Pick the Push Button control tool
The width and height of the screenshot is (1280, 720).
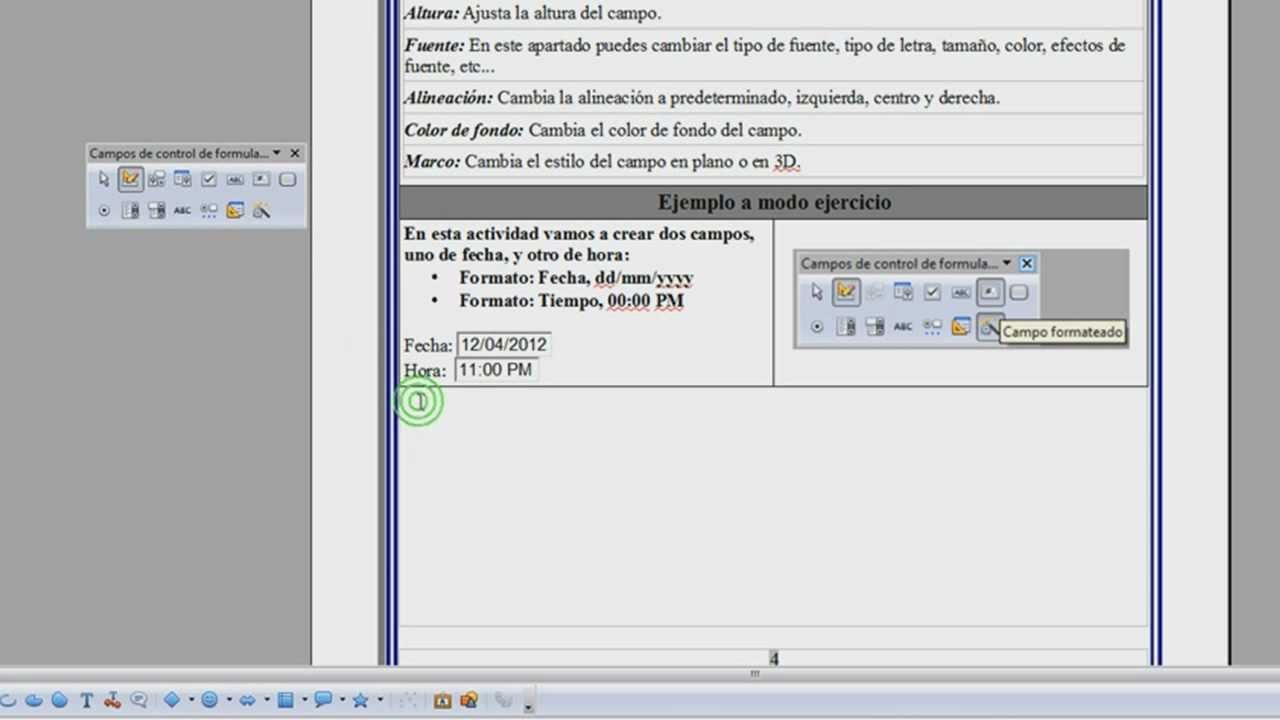[288, 180]
